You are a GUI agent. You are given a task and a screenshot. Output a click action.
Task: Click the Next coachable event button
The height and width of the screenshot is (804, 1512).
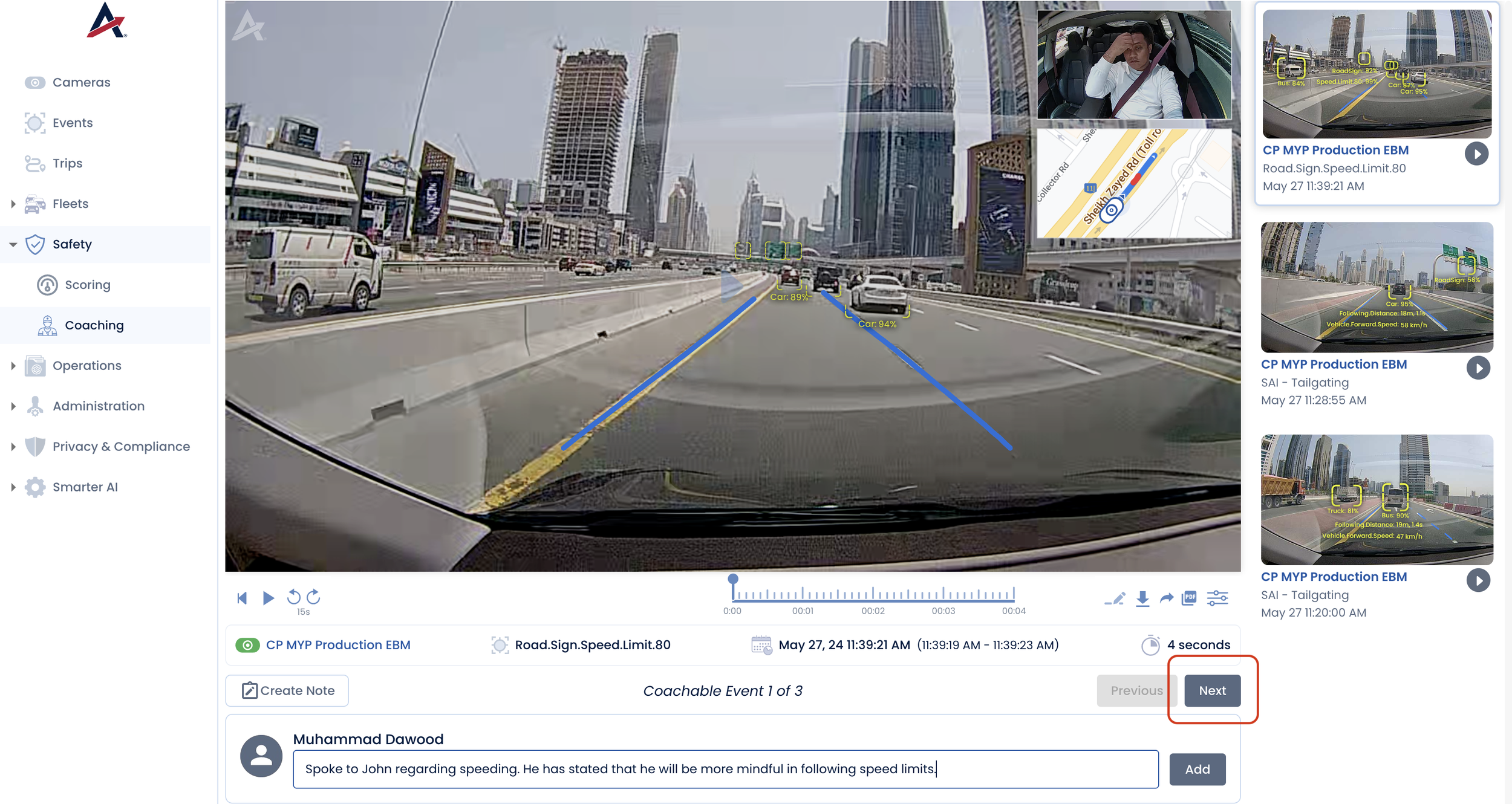[1211, 690]
